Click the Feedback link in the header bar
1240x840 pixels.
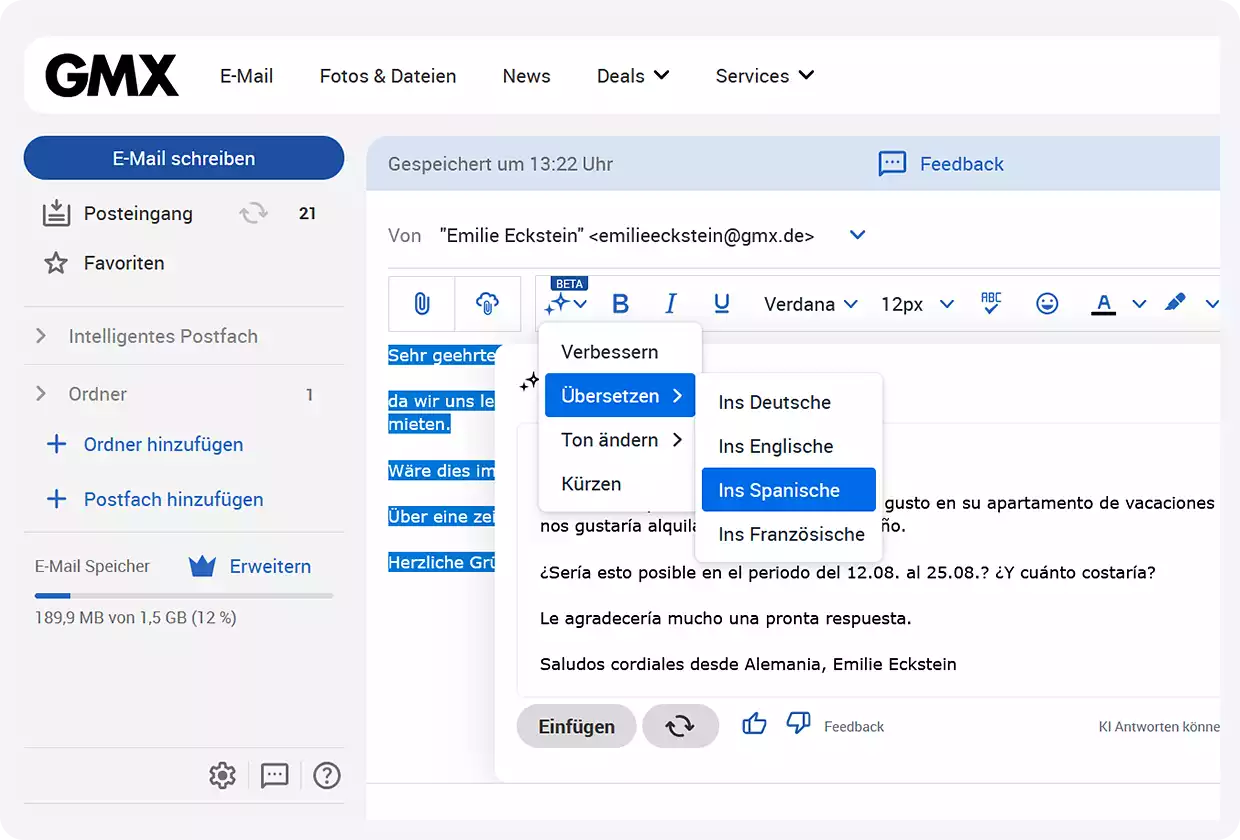point(962,164)
